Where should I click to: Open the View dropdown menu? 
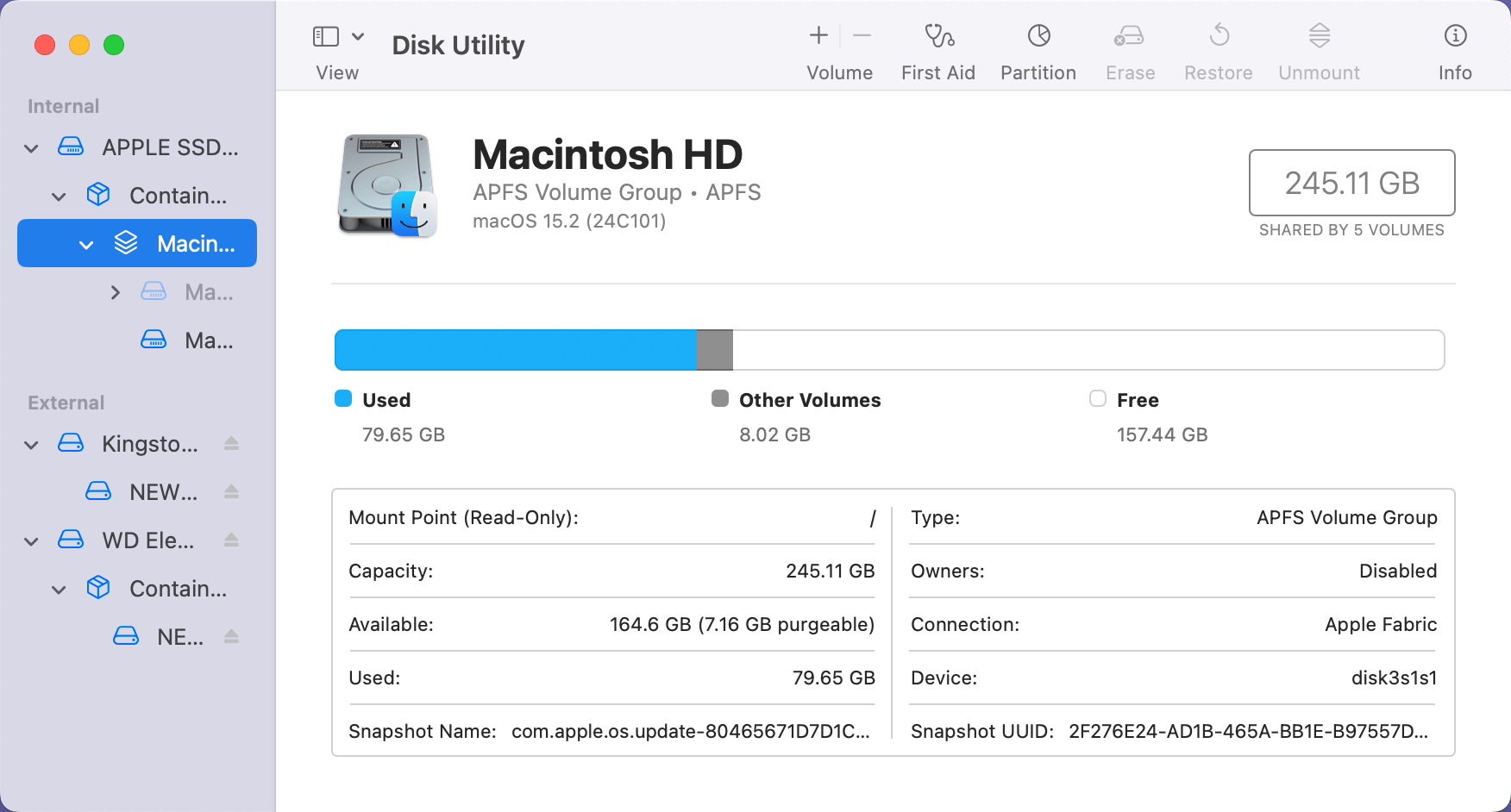tap(359, 35)
